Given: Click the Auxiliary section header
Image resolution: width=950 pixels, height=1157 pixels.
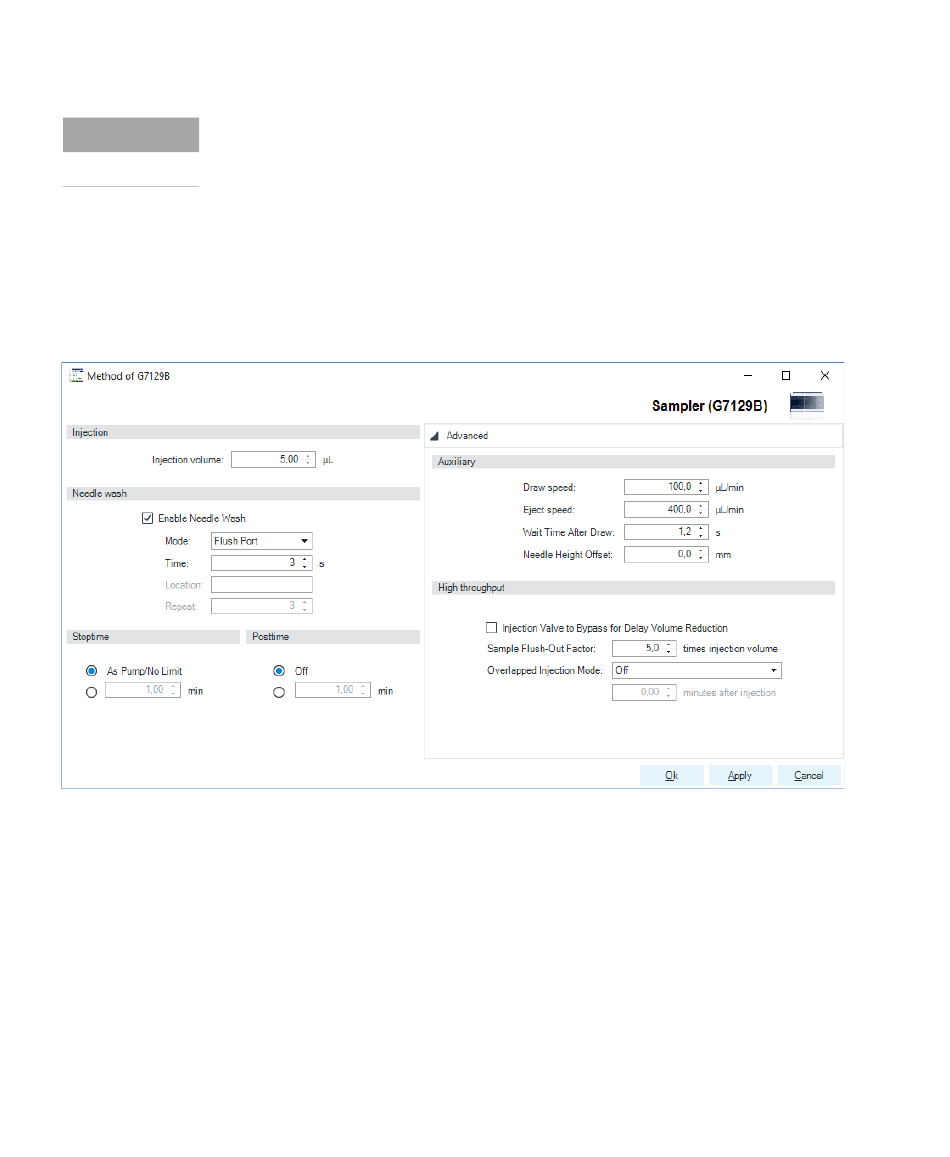Looking at the screenshot, I should pos(633,461).
